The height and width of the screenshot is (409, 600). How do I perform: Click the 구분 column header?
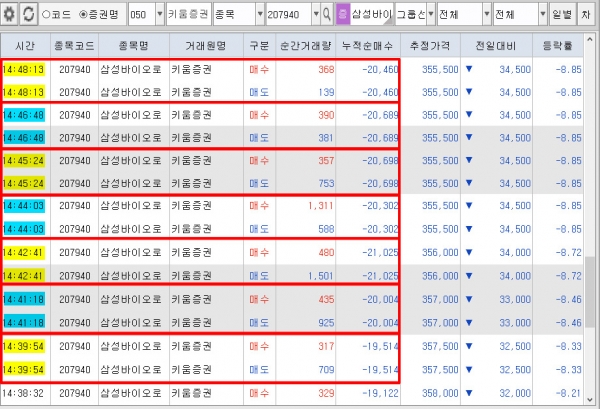(x=259, y=46)
